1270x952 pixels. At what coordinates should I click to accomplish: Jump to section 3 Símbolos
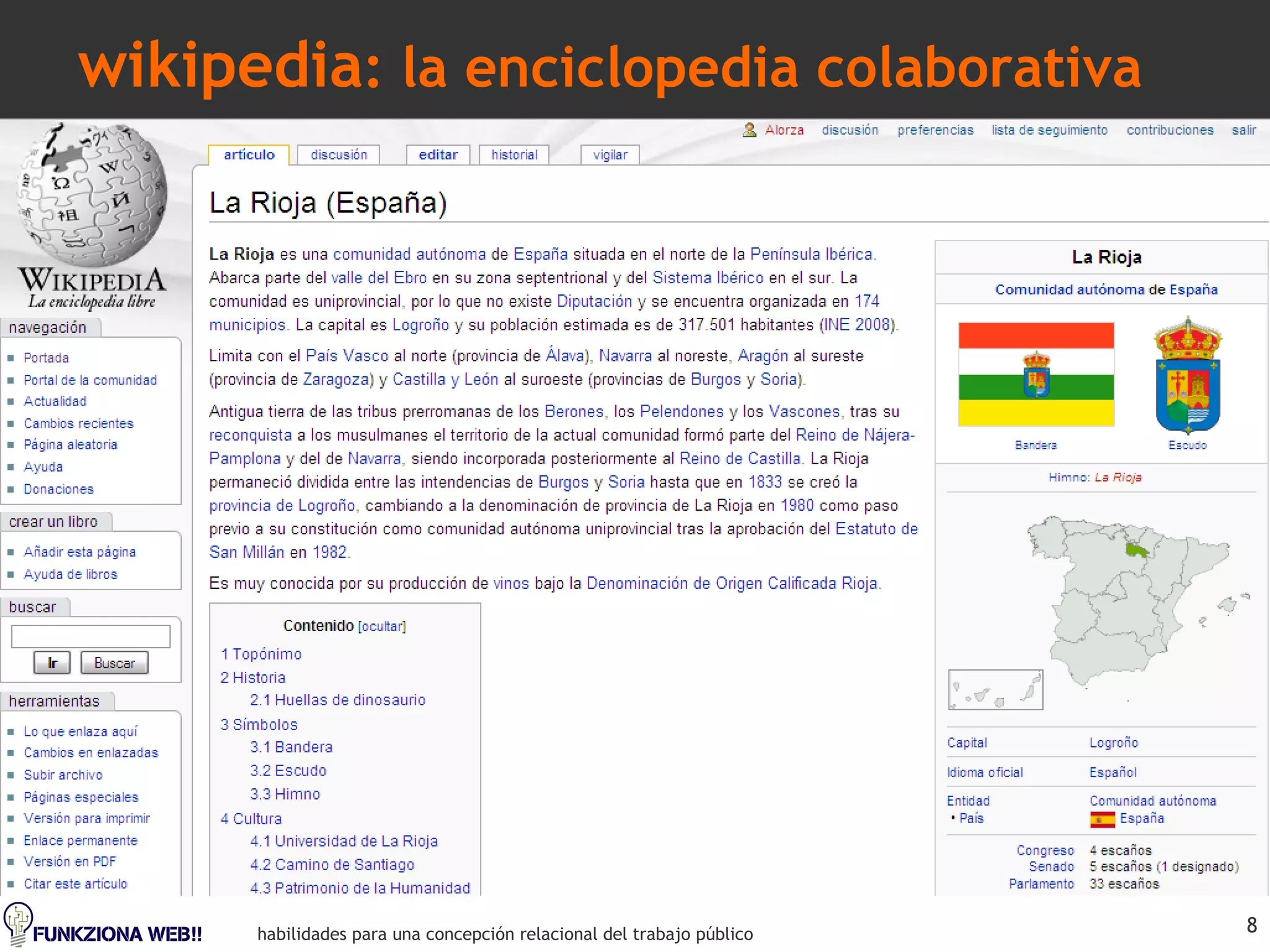(259, 725)
